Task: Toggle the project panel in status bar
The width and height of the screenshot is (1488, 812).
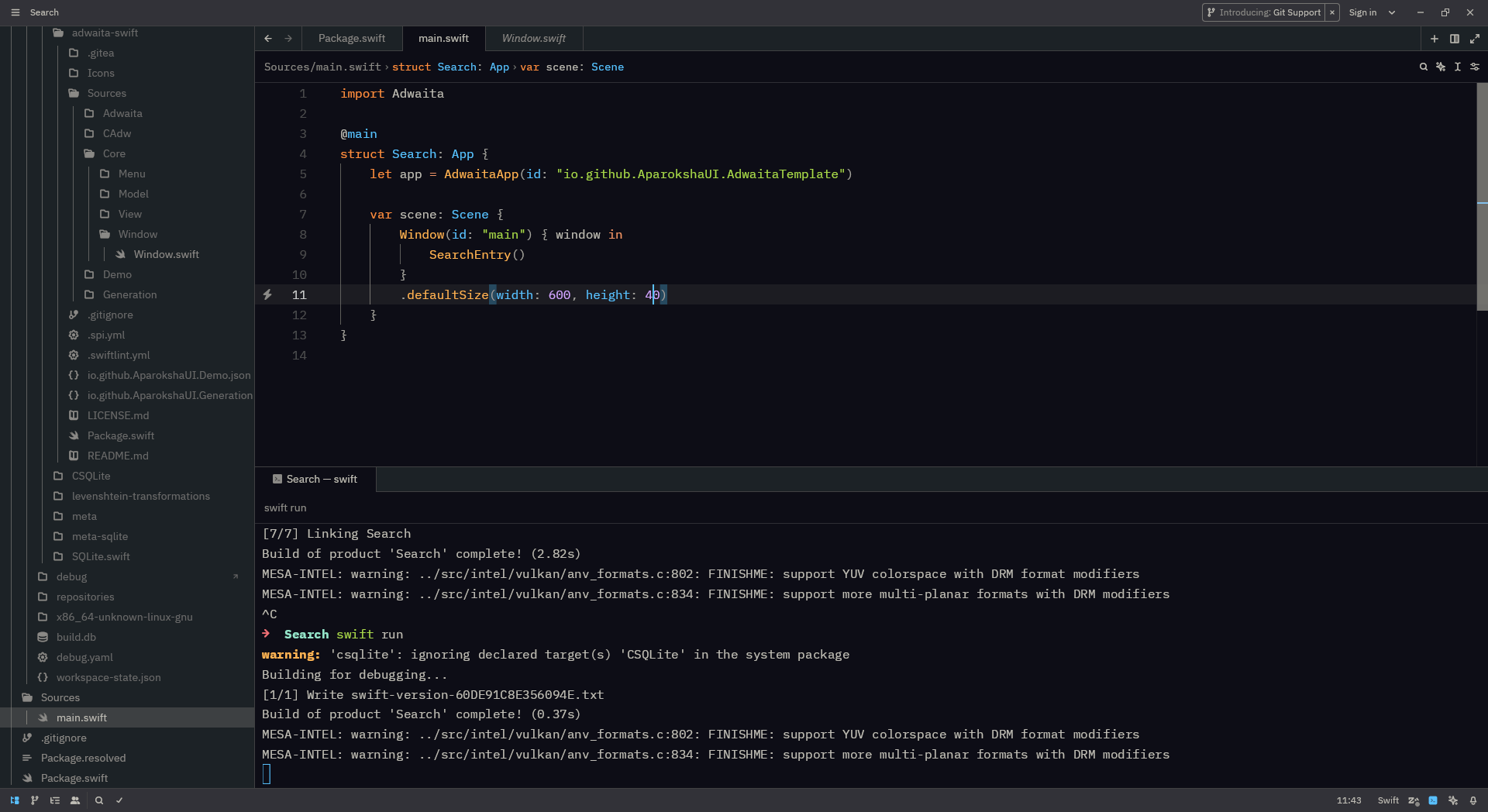Action: point(15,800)
